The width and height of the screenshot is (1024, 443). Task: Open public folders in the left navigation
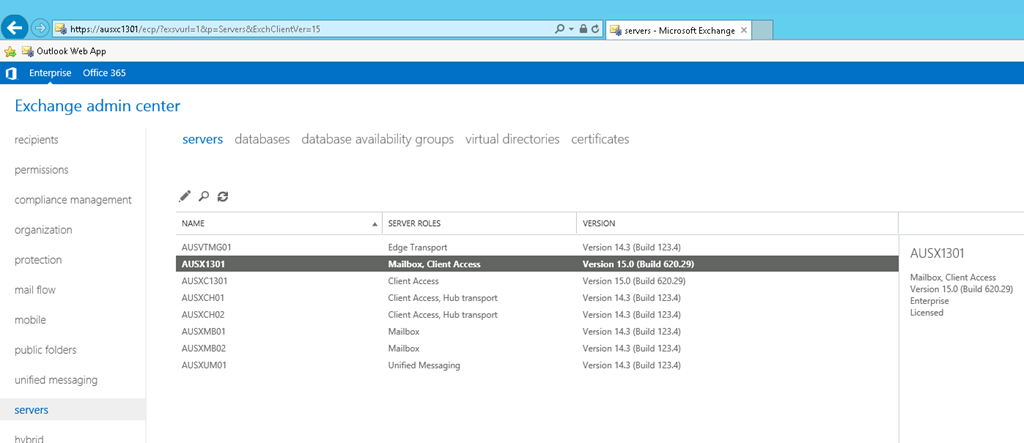[45, 350]
